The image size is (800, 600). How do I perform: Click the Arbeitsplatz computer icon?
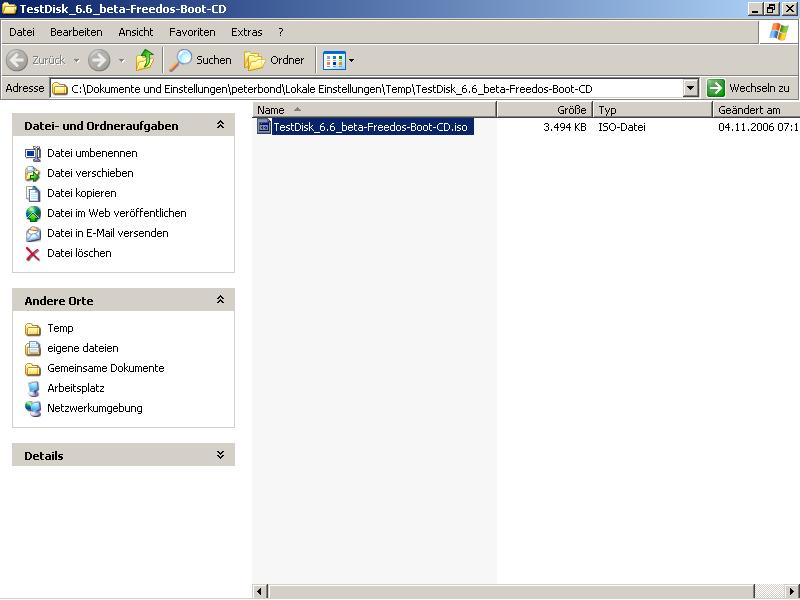(33, 388)
